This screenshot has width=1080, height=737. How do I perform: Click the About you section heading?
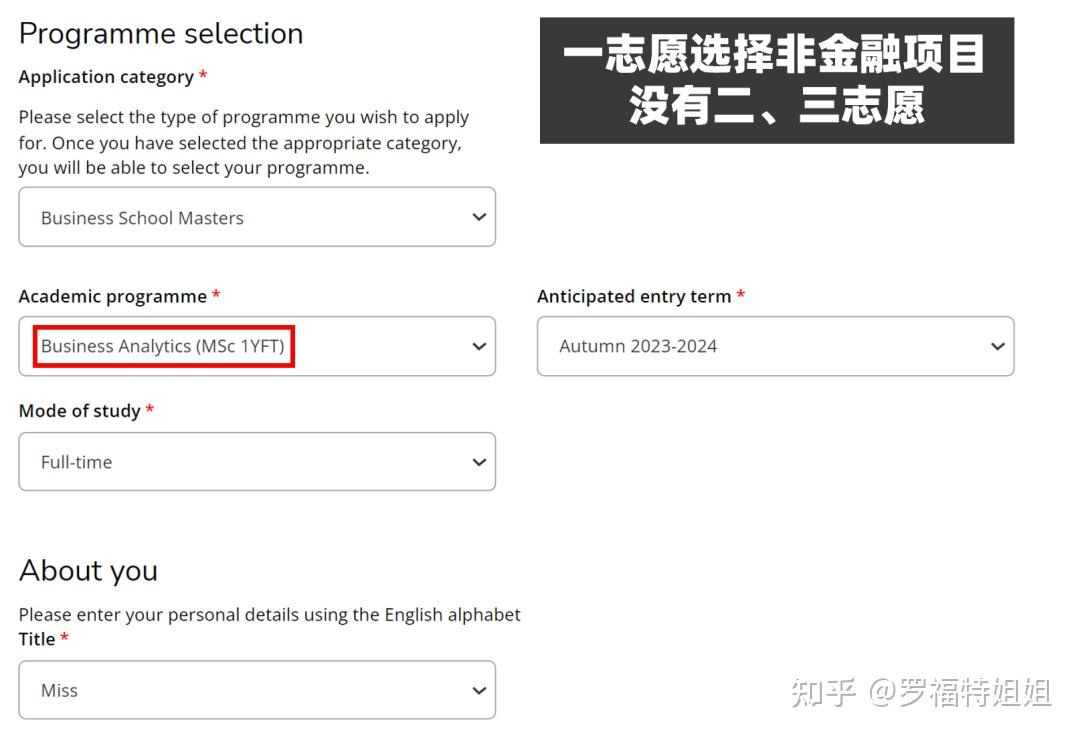coord(88,571)
